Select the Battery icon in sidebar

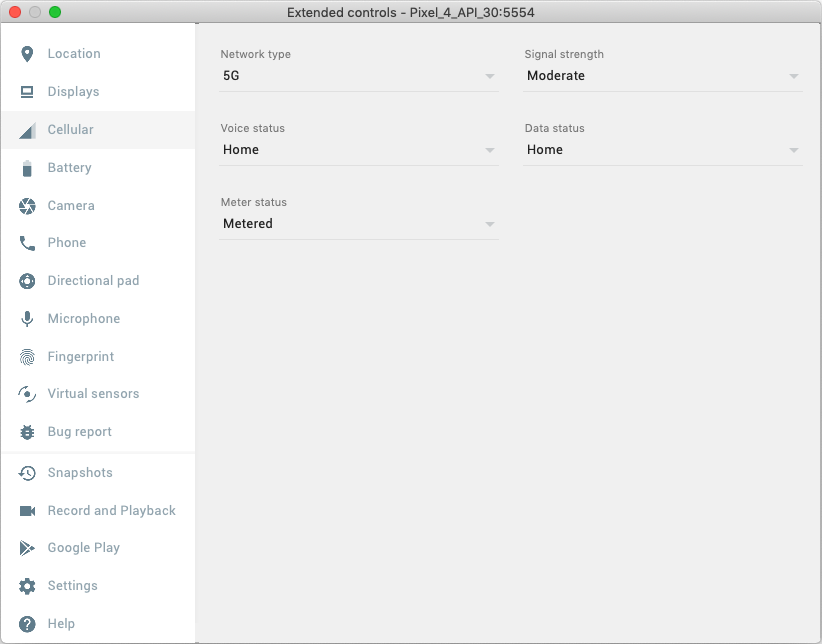coord(27,168)
